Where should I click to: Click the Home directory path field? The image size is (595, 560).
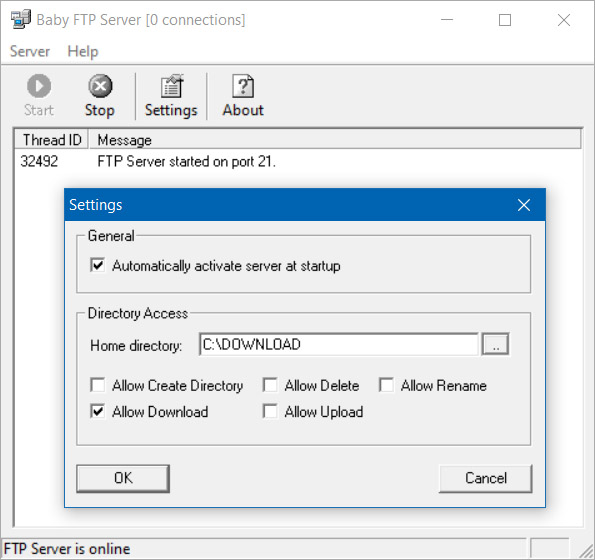click(338, 344)
